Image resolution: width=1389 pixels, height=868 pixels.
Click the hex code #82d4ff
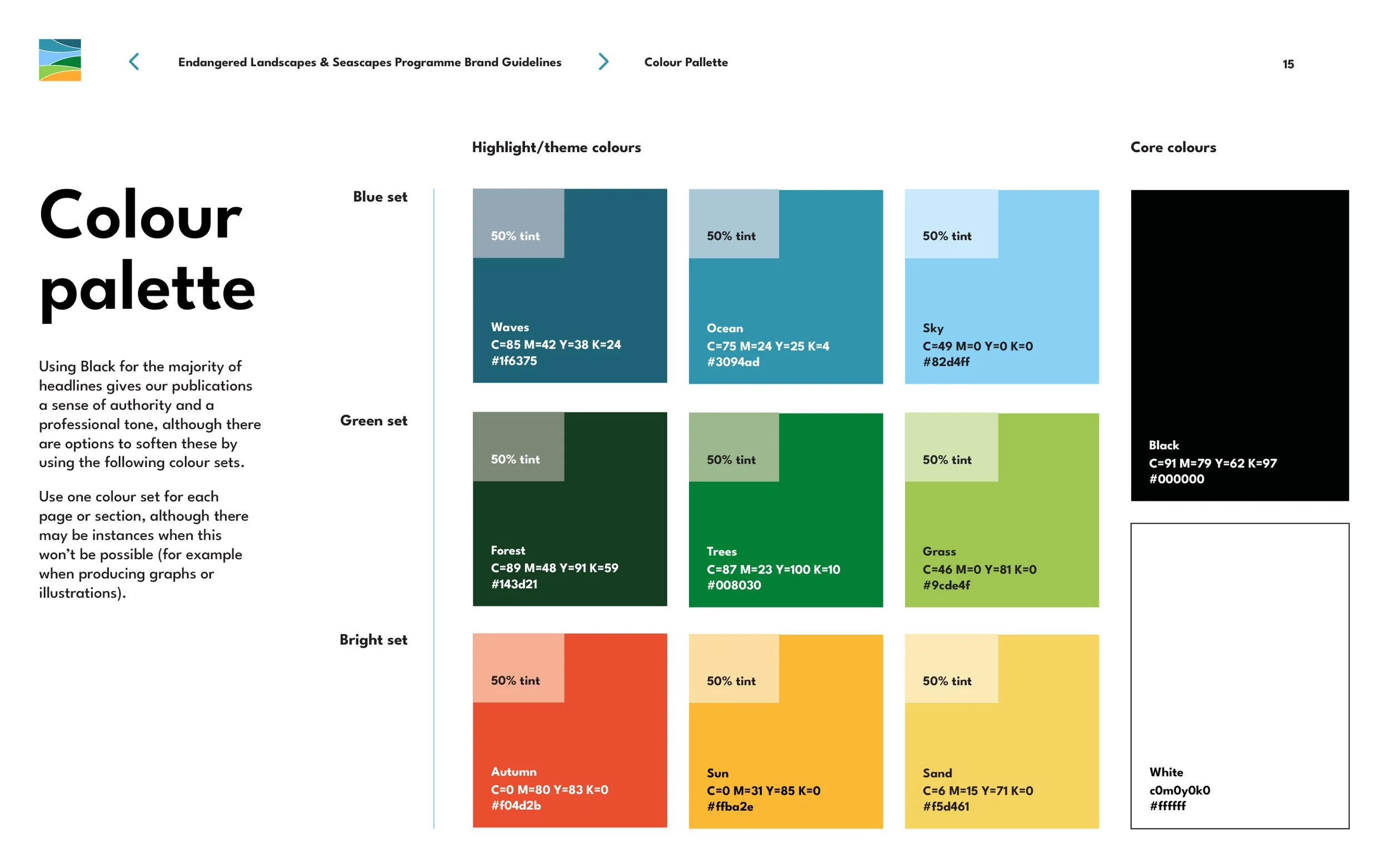click(946, 362)
